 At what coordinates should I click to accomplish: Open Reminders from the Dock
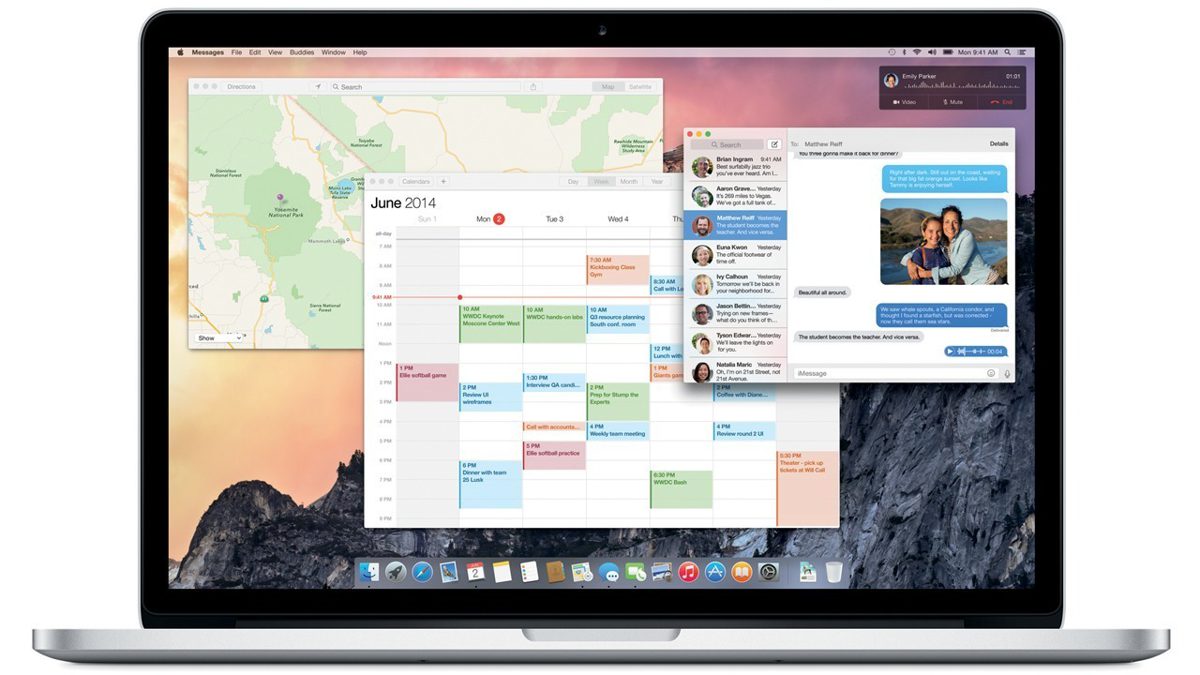[529, 572]
